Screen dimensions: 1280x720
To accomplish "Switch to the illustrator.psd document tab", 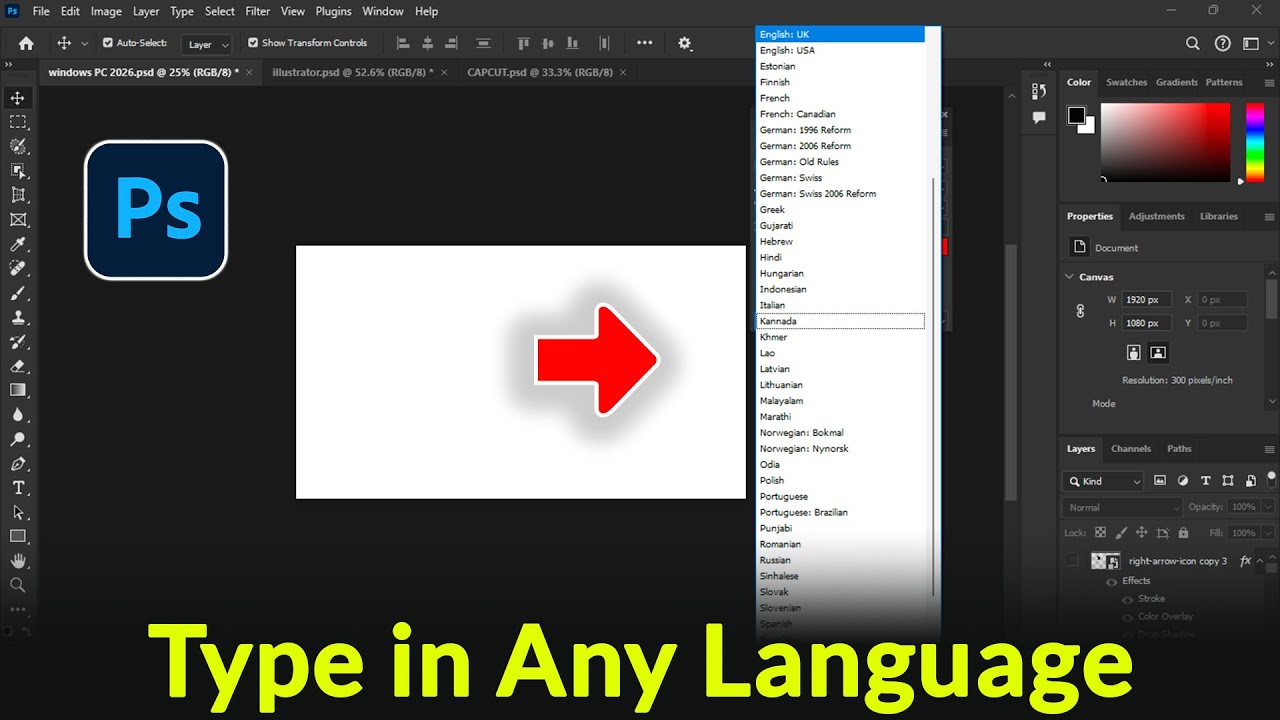I will click(x=352, y=72).
